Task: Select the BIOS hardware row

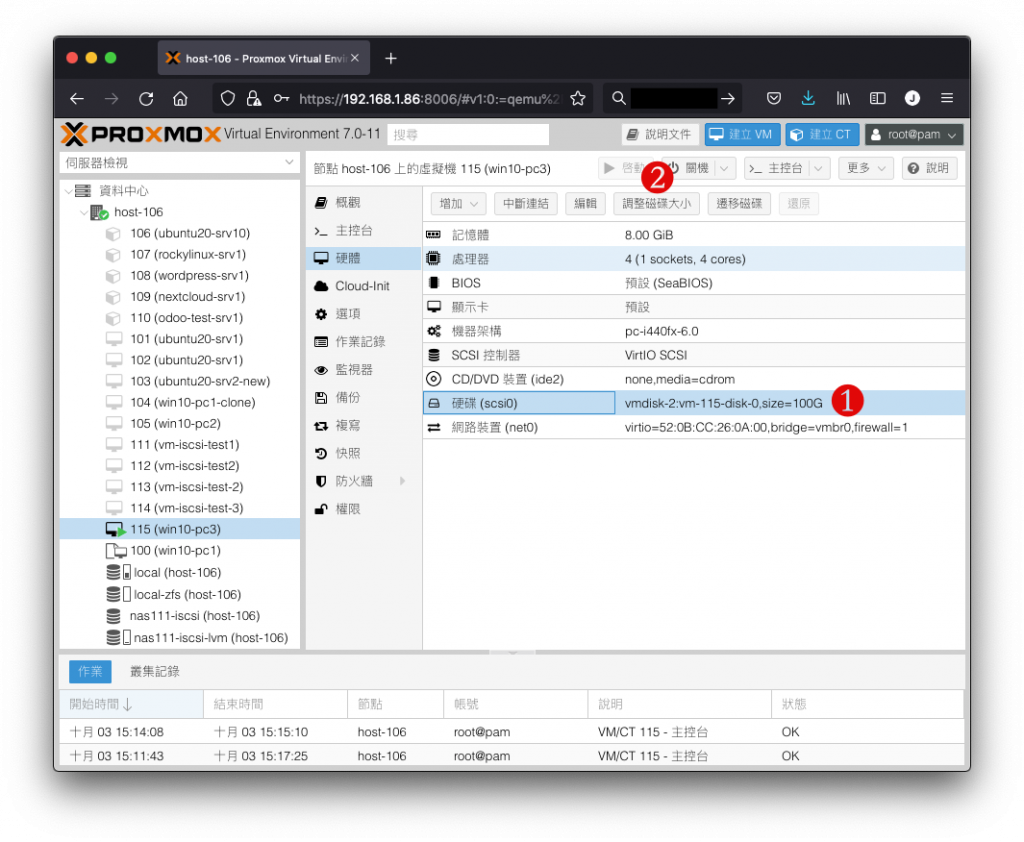Action: [x=694, y=283]
